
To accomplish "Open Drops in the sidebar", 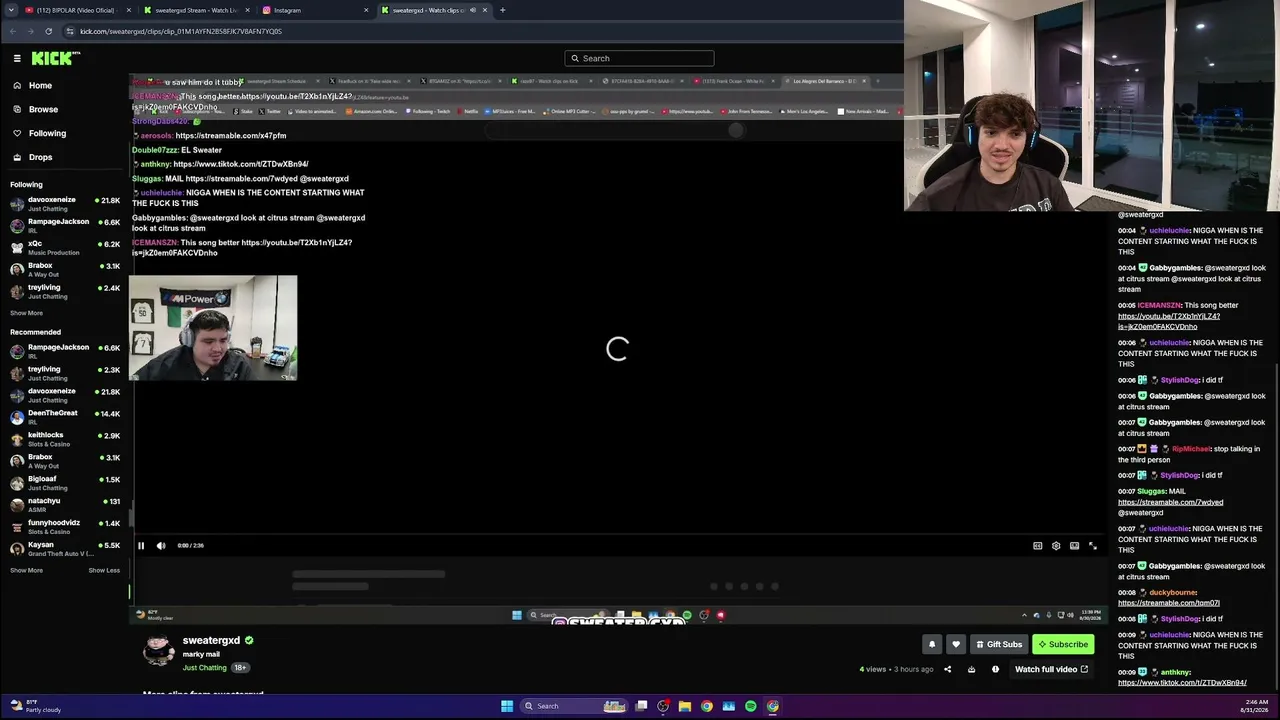I will (x=40, y=157).
